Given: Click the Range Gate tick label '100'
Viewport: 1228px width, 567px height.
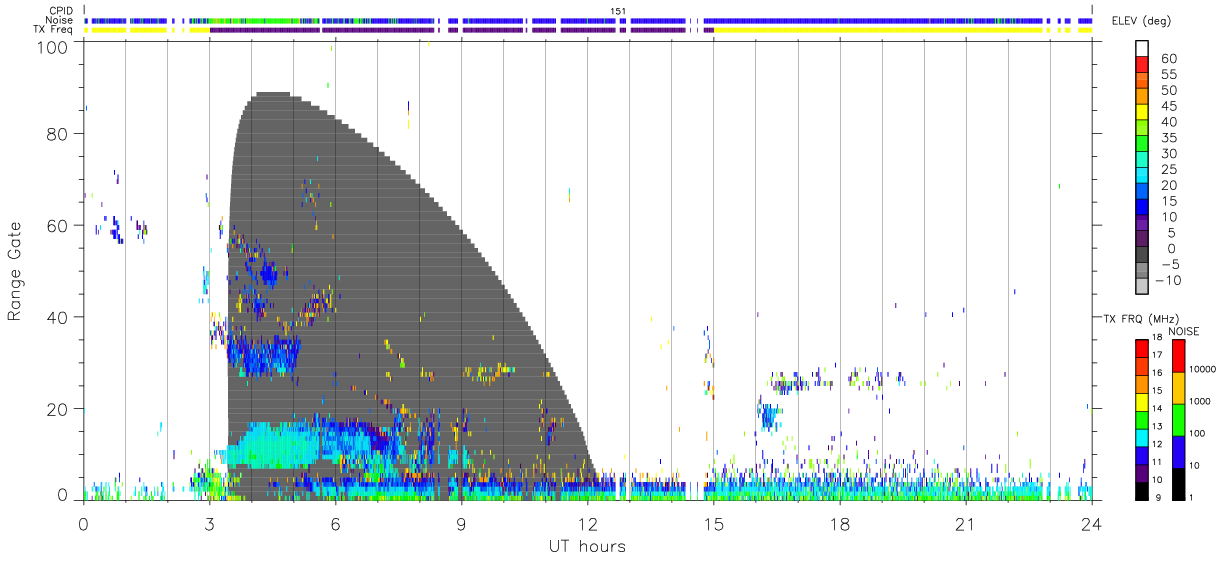Looking at the screenshot, I should [x=52, y=47].
